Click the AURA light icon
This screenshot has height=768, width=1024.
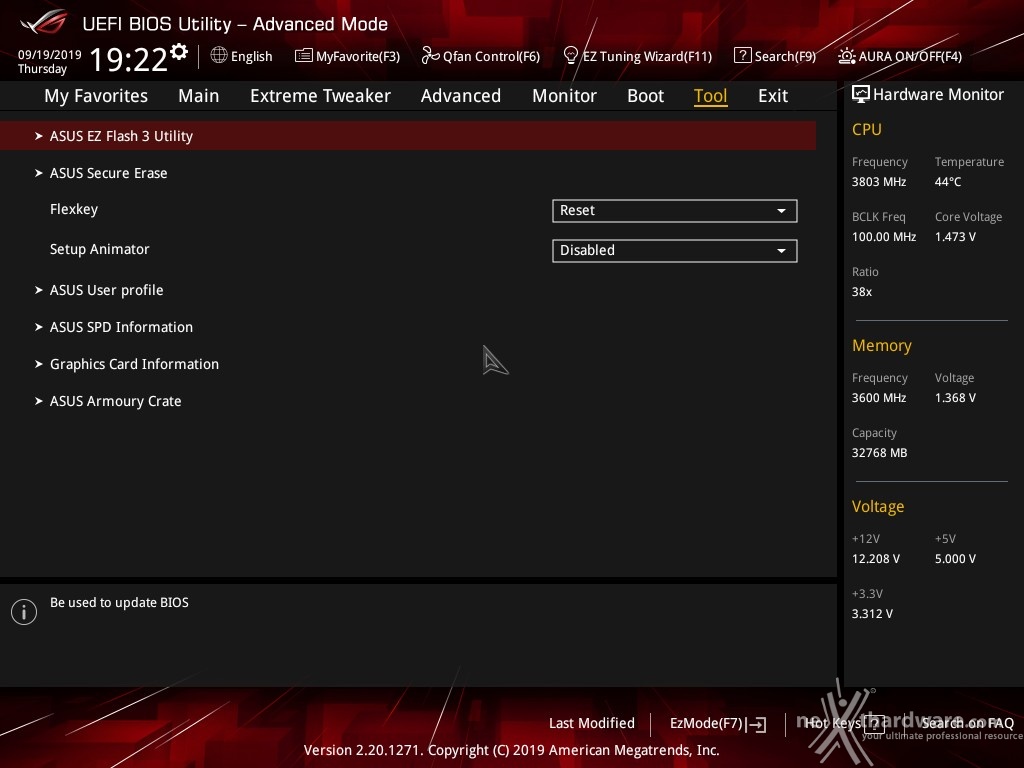tap(846, 56)
